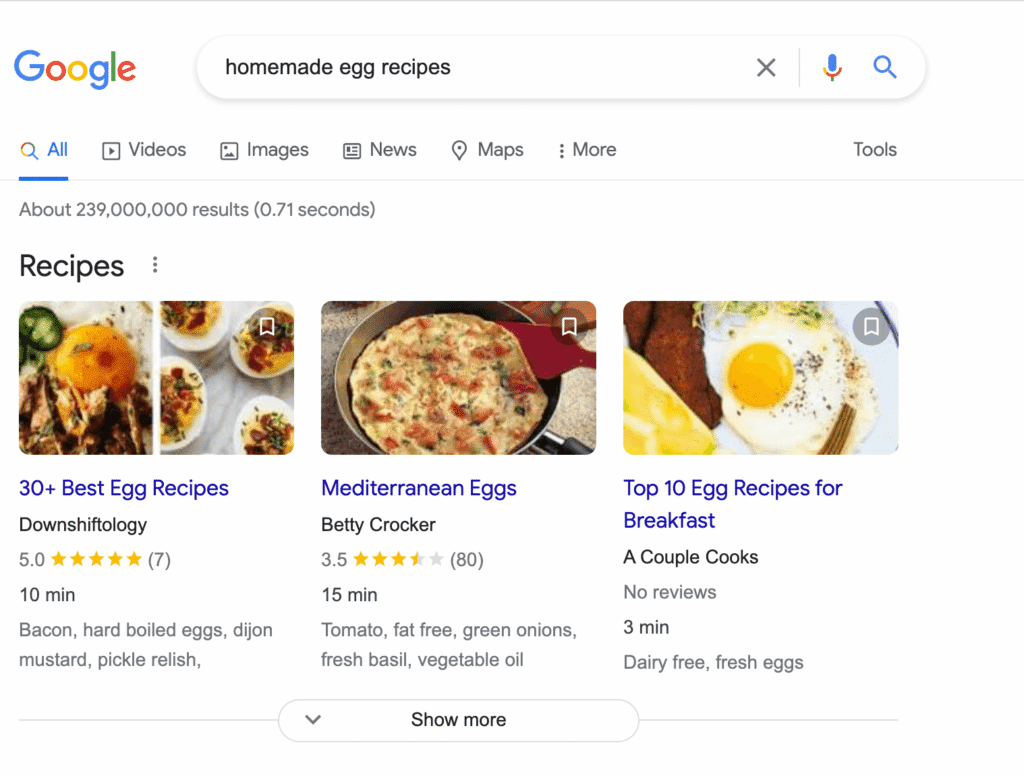Bookmark the Top 10 Egg Recipes card
The height and width of the screenshot is (776, 1024).
click(x=871, y=326)
